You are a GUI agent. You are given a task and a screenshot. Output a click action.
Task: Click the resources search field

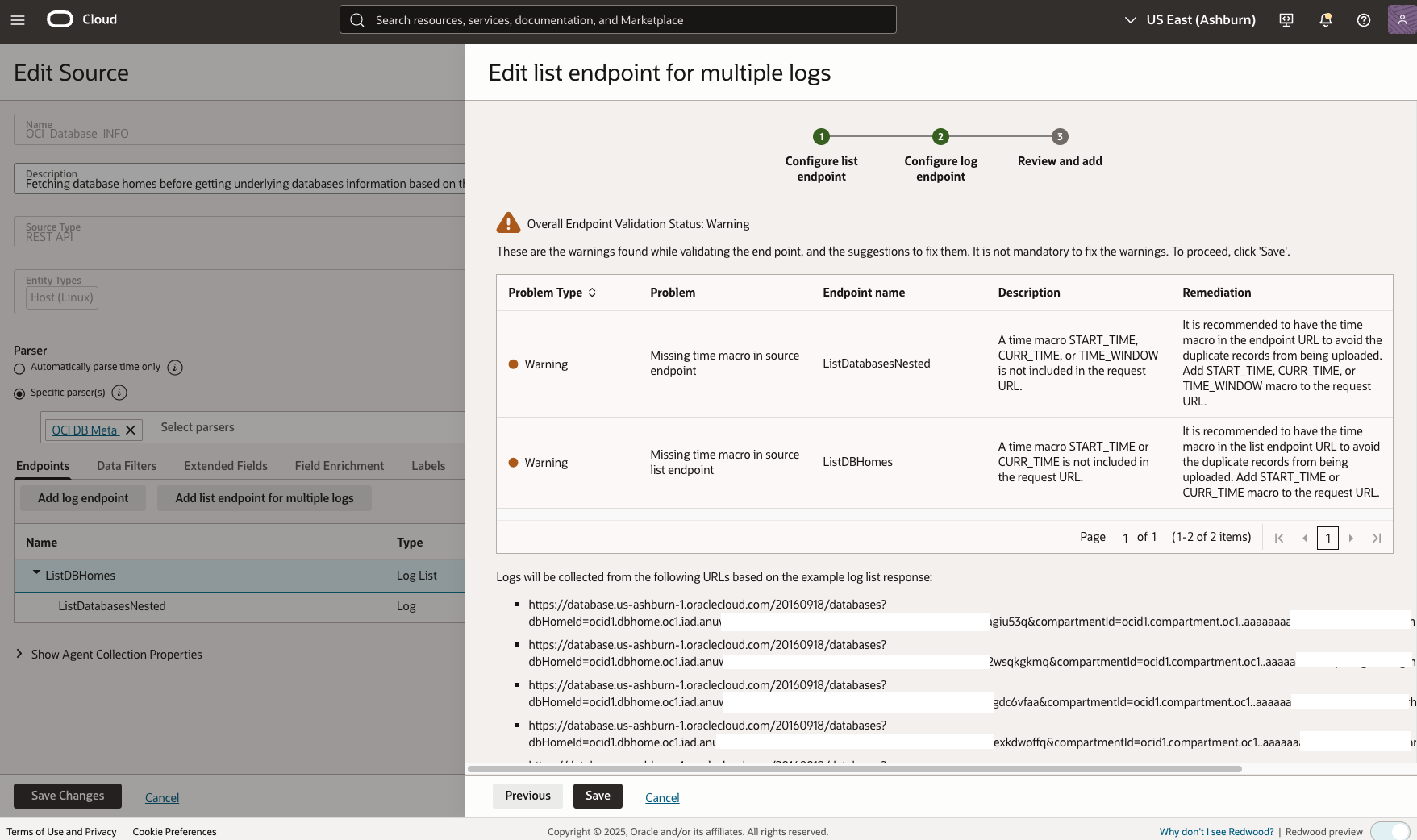617,19
